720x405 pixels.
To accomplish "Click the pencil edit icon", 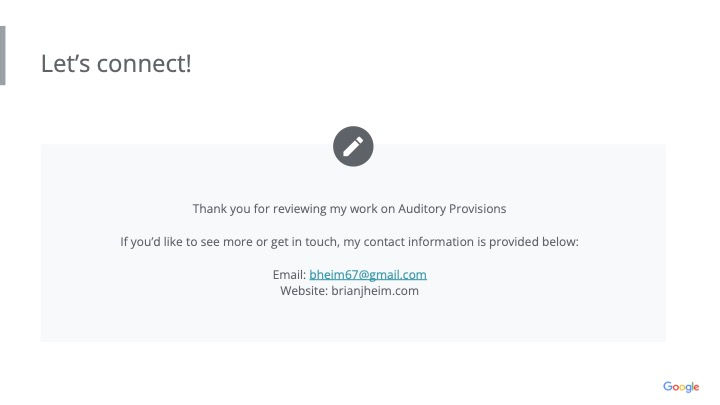I will tap(353, 146).
